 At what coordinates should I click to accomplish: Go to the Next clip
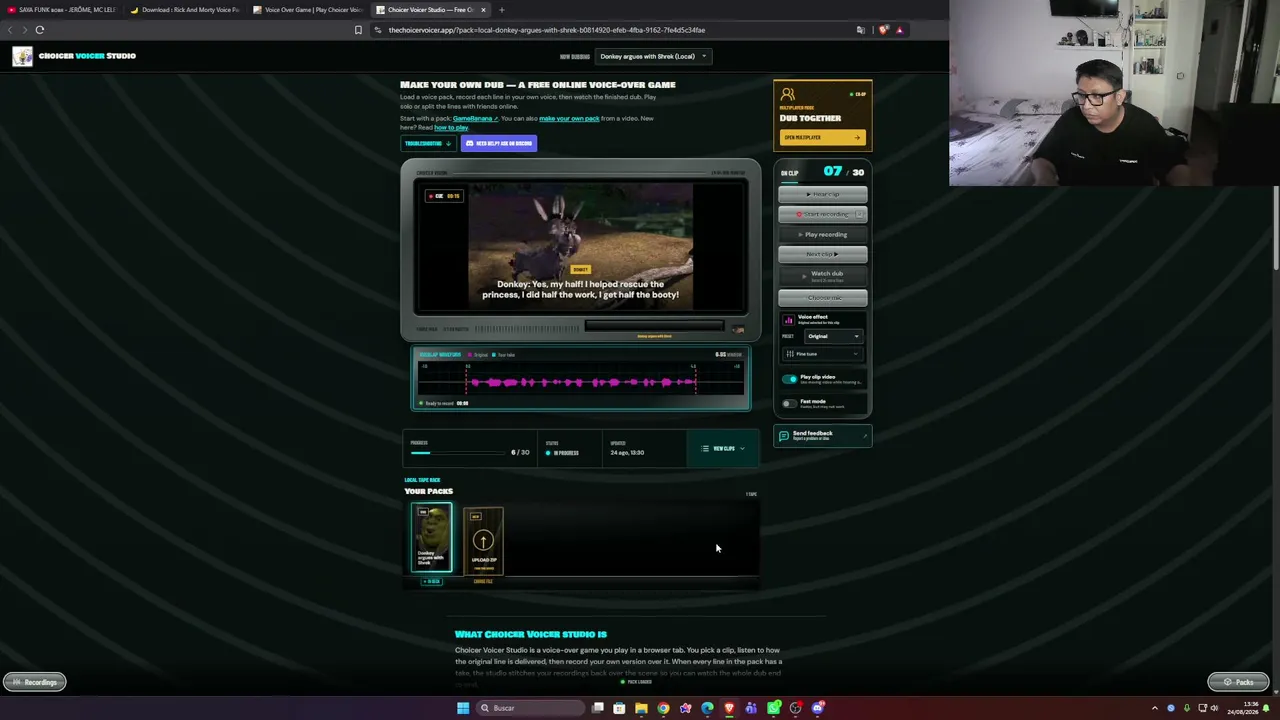(x=823, y=254)
